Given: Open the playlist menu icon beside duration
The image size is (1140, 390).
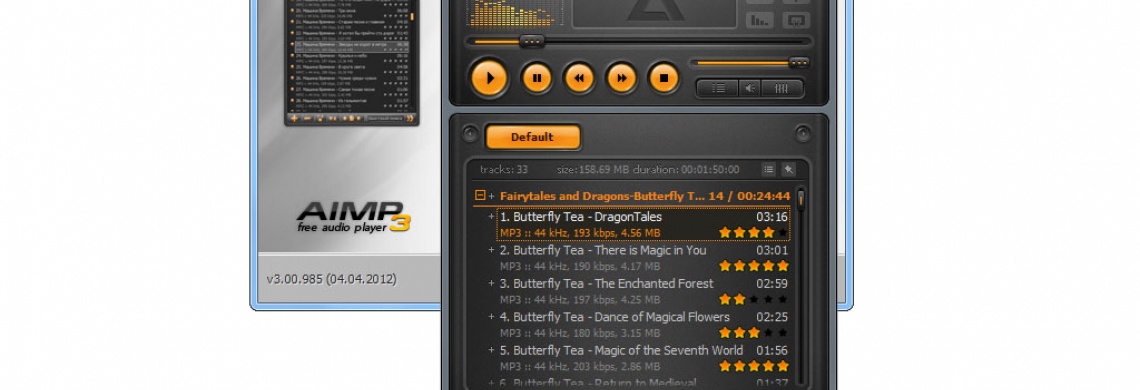Looking at the screenshot, I should click(x=768, y=170).
